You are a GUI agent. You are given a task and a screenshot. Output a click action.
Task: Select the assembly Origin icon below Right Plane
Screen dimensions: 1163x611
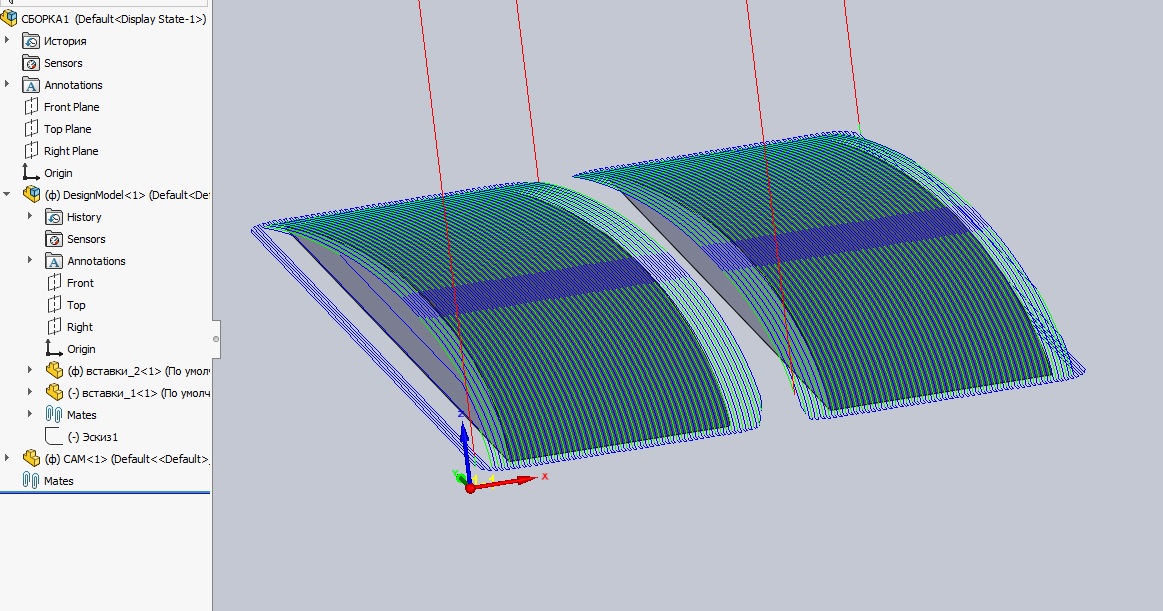pos(31,173)
